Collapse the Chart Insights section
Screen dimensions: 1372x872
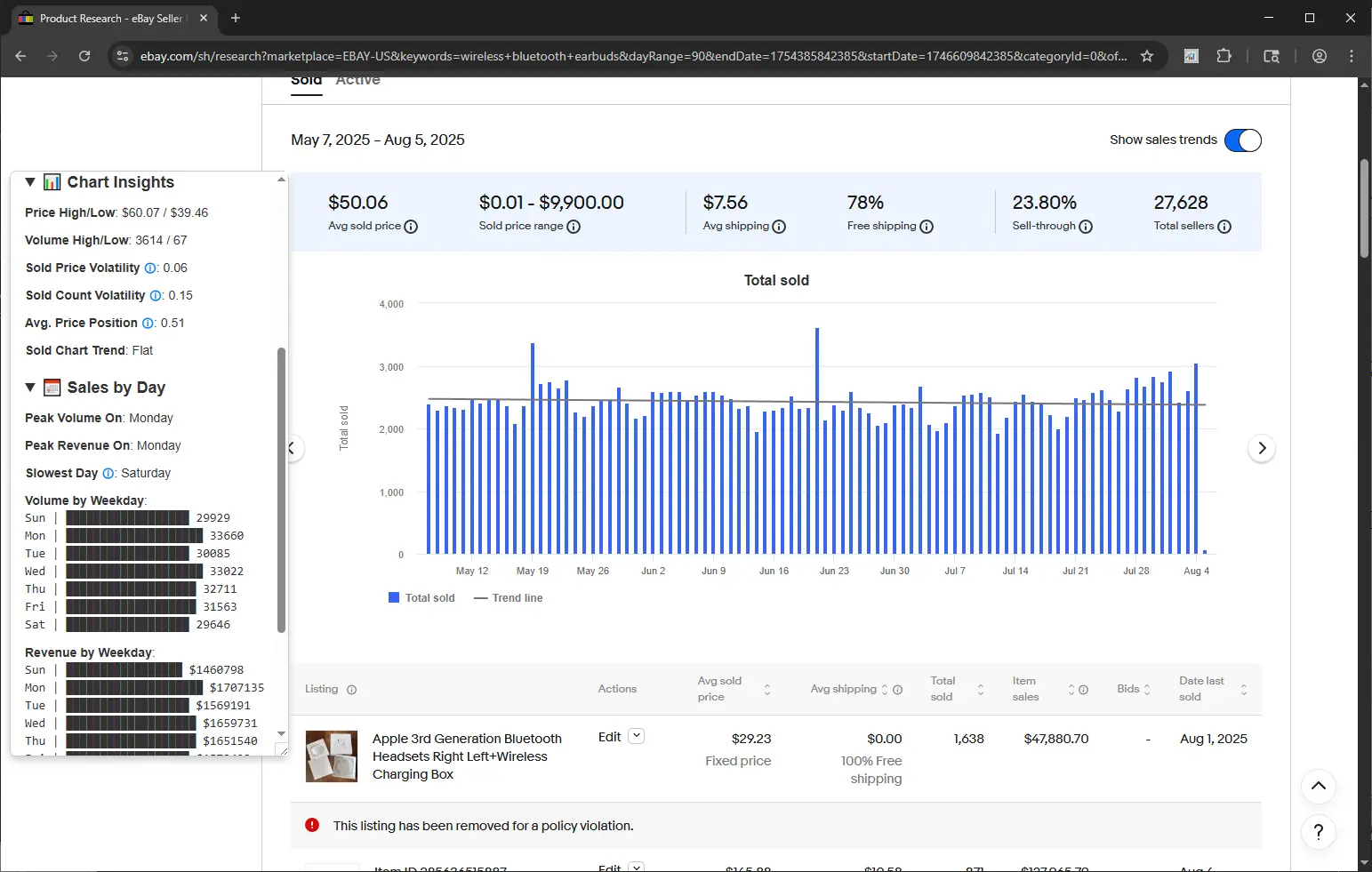click(30, 182)
